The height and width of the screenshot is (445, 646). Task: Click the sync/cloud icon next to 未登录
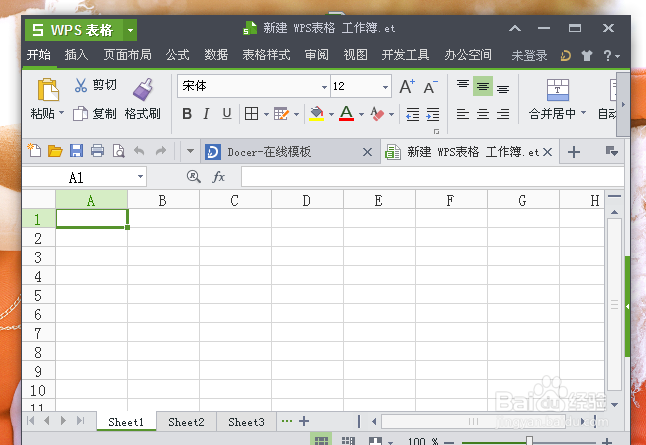(566, 55)
